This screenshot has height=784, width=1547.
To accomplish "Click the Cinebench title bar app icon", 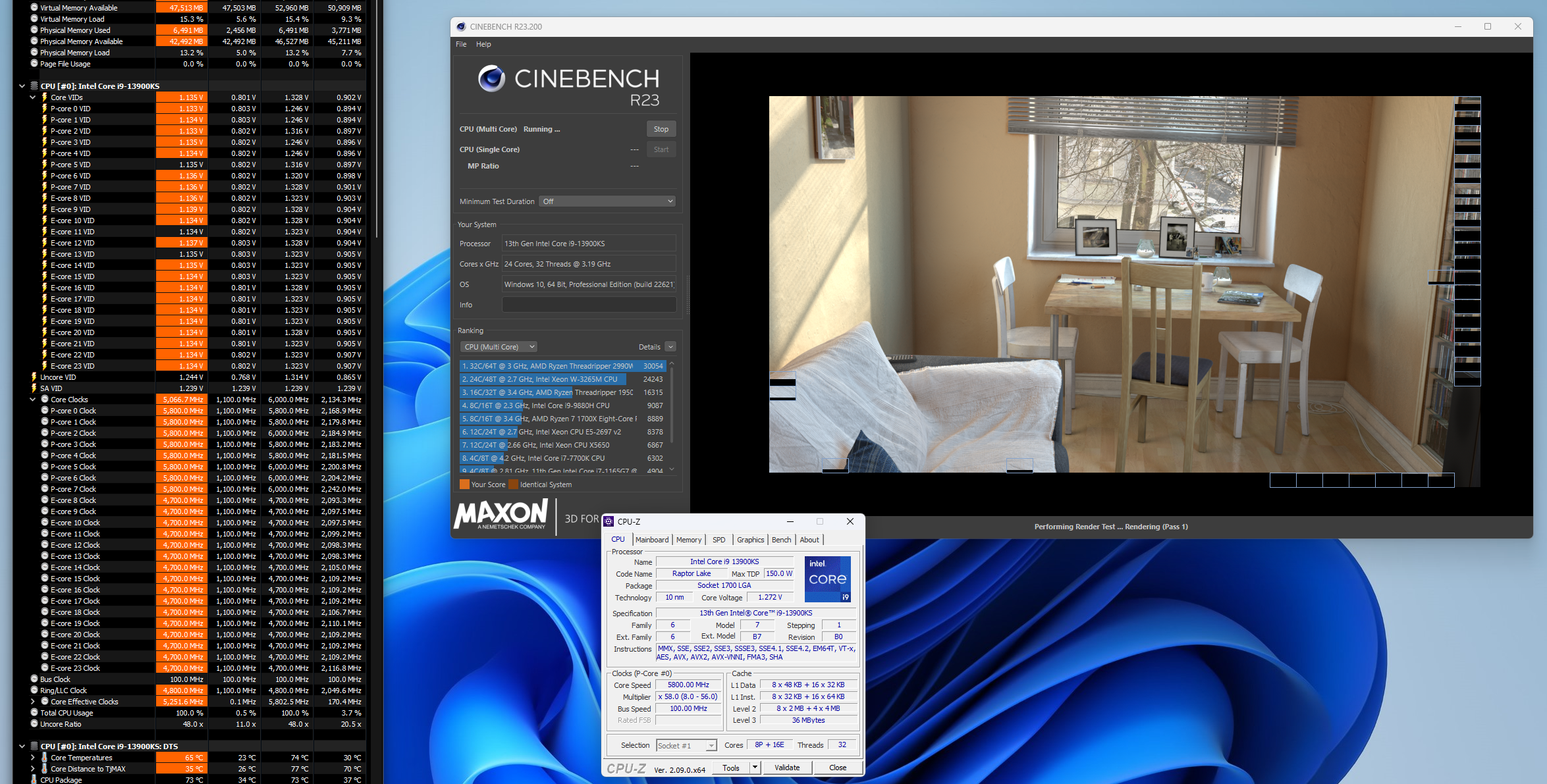I will 461,27.
